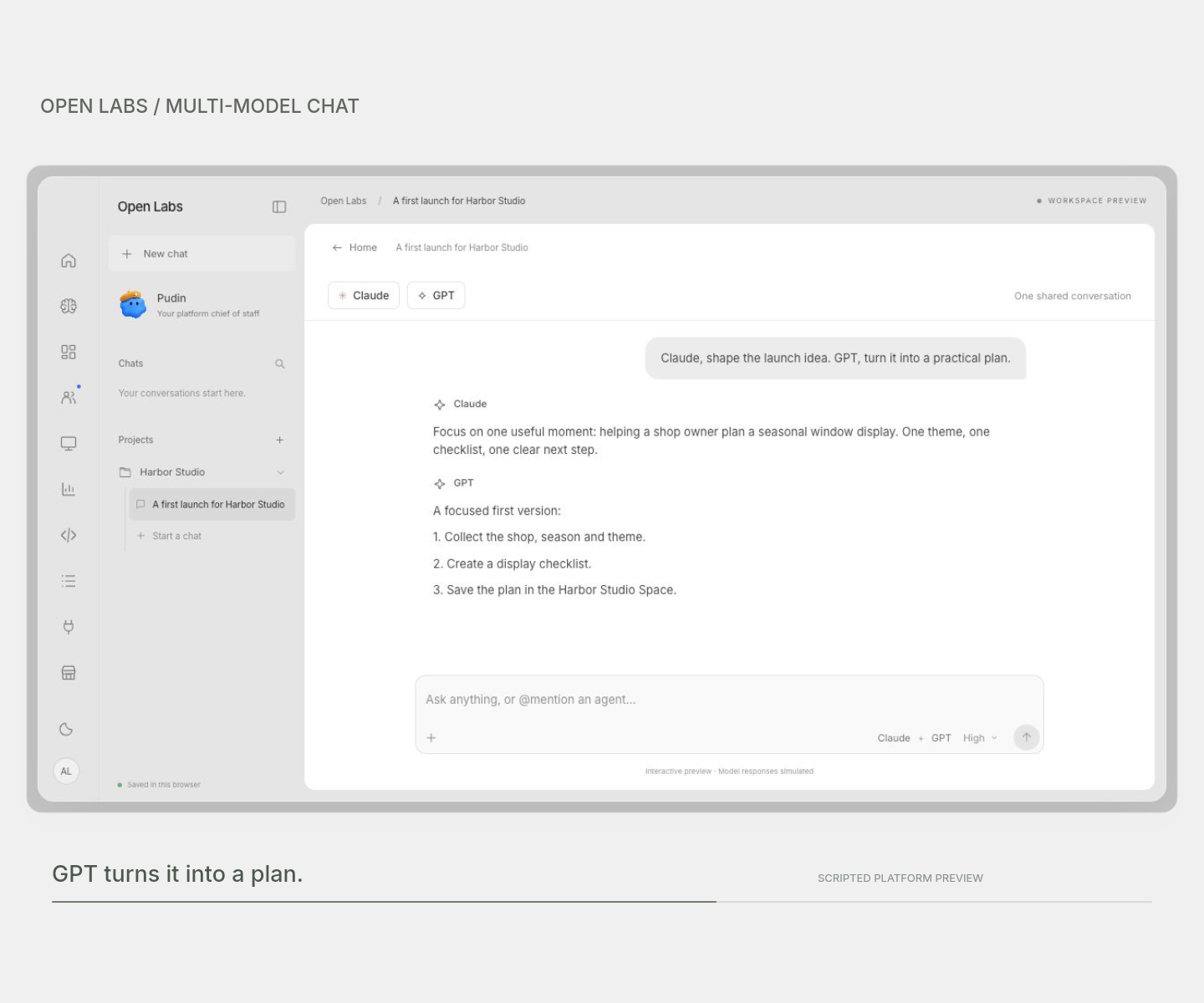Click the 'WORKSPACE PREVIEW' status label
The height and width of the screenshot is (1003, 1204).
(1092, 201)
